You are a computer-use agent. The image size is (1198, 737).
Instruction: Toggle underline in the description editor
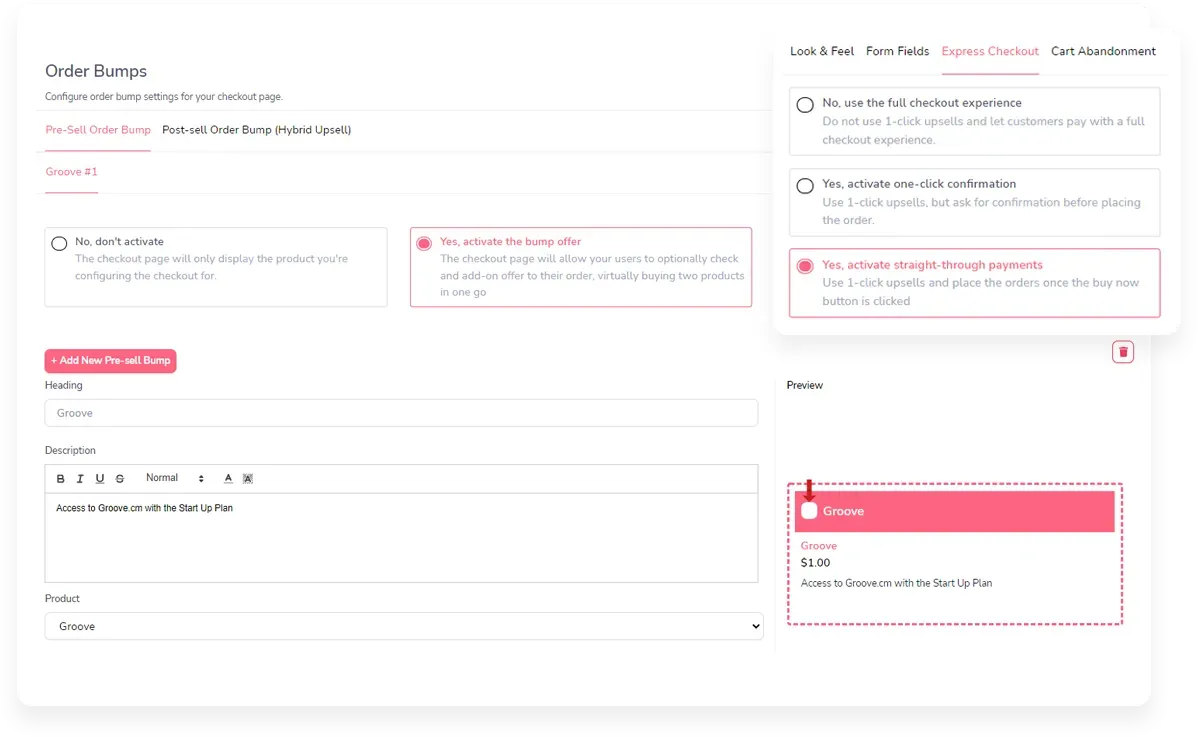point(100,479)
